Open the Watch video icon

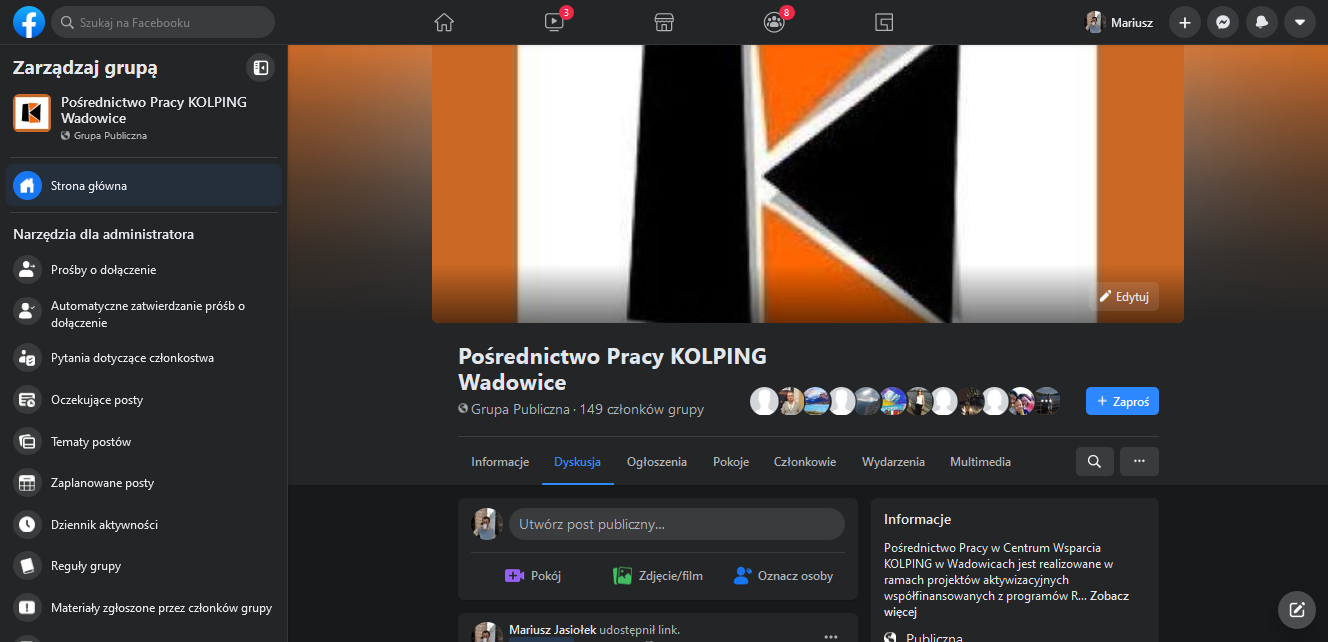(554, 22)
